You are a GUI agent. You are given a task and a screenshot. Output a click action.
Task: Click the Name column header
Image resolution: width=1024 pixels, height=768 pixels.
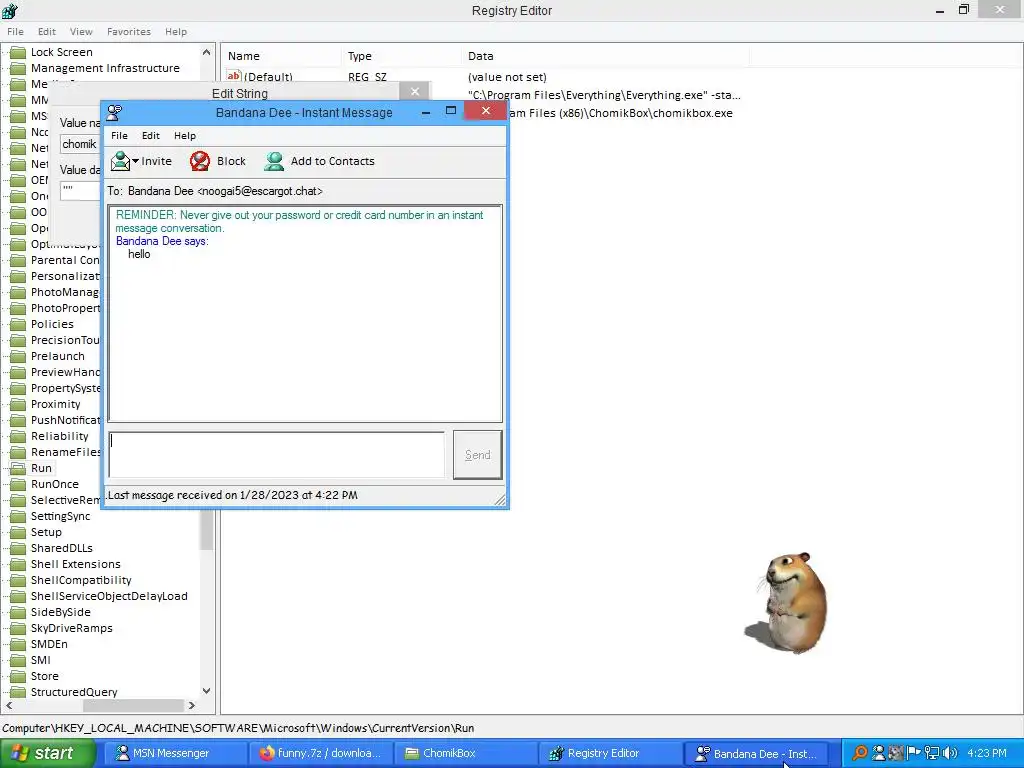point(281,56)
